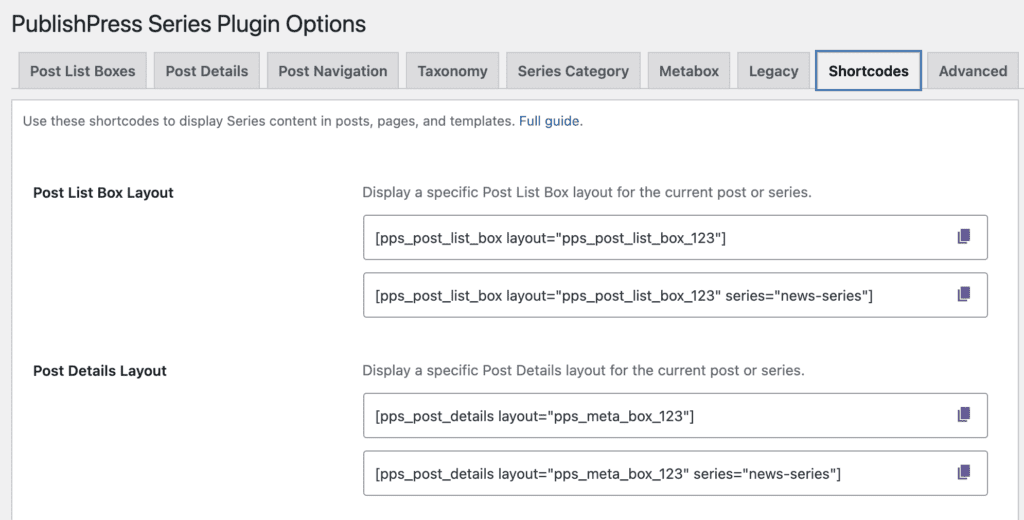Go to the Post Navigation tab
Screen dimensions: 1024x520
[332, 71]
